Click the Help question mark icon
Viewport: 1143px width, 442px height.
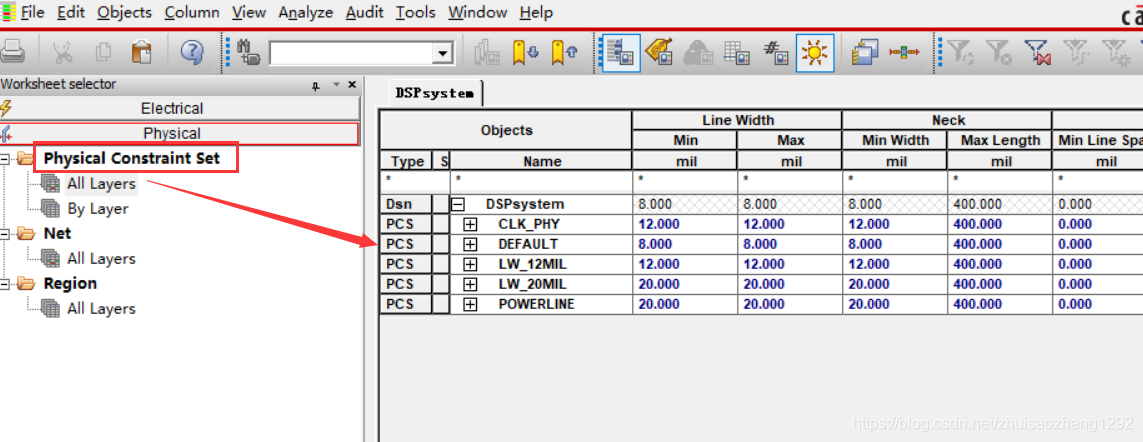pos(192,52)
